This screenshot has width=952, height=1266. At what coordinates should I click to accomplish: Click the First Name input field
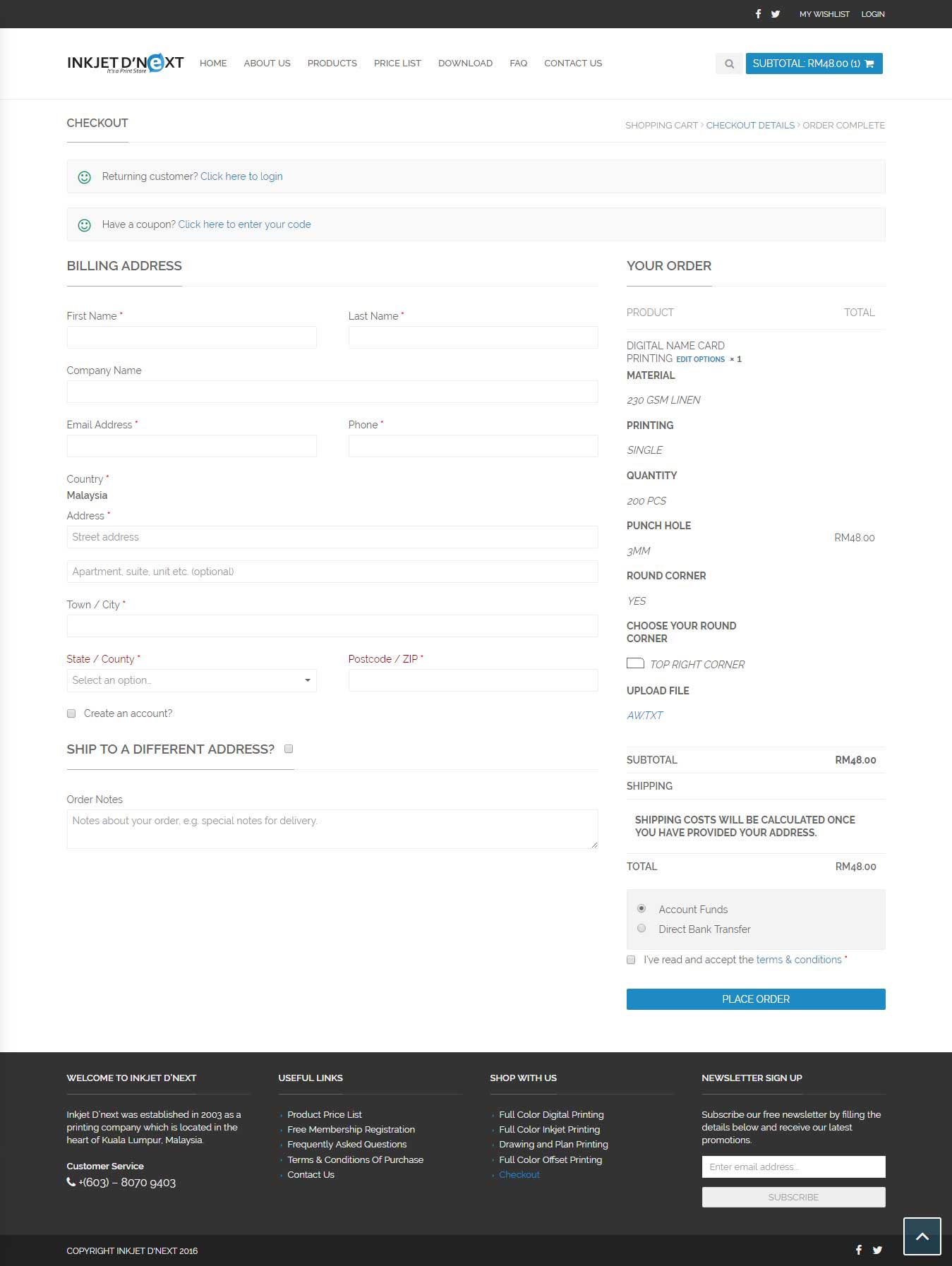[191, 337]
